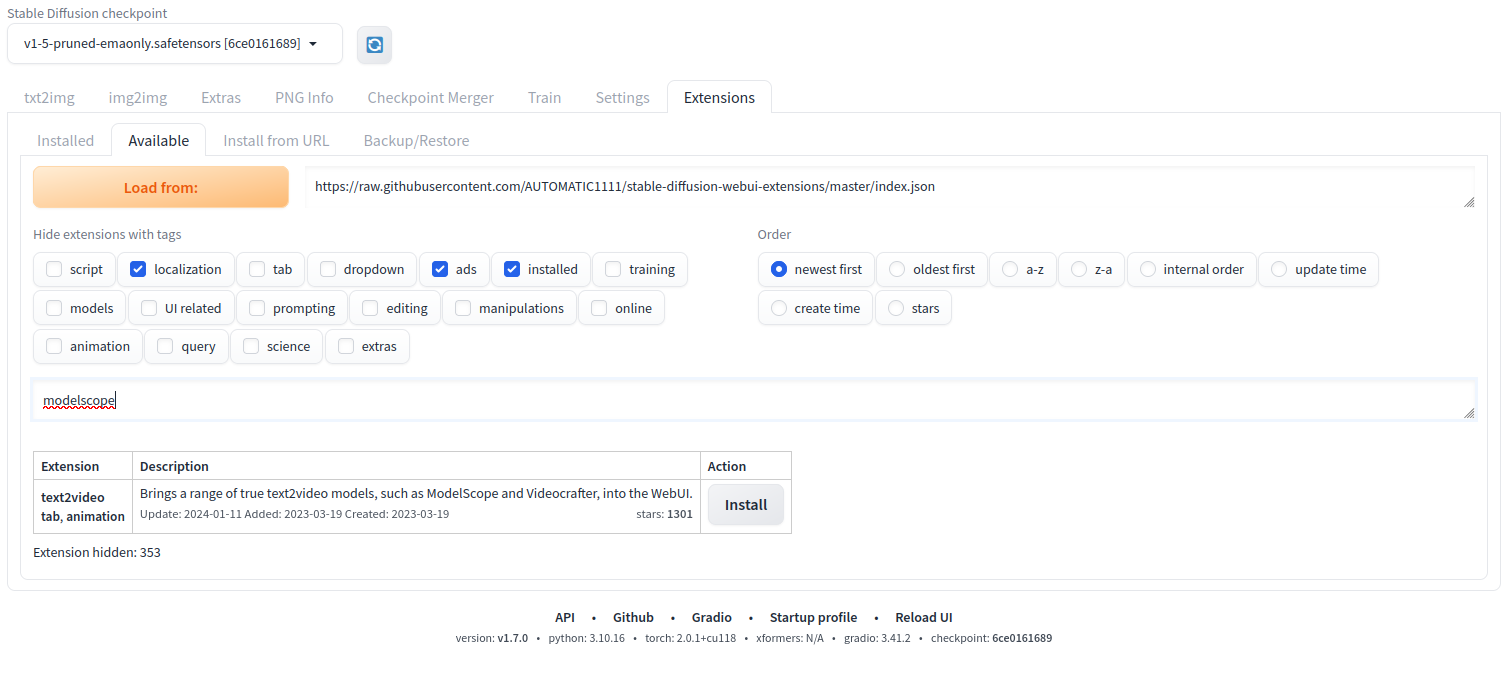Viewport: 1511px width, 689px height.
Task: Open the Github footer link
Action: (633, 617)
